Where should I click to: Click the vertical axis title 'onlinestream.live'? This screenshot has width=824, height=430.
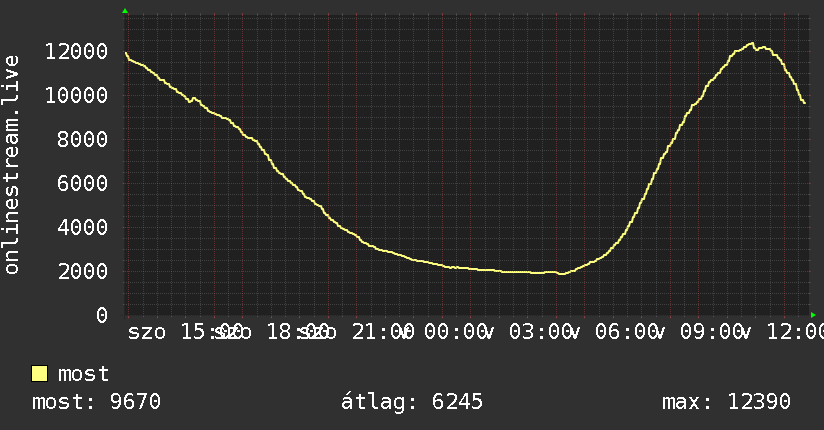pos(11,165)
